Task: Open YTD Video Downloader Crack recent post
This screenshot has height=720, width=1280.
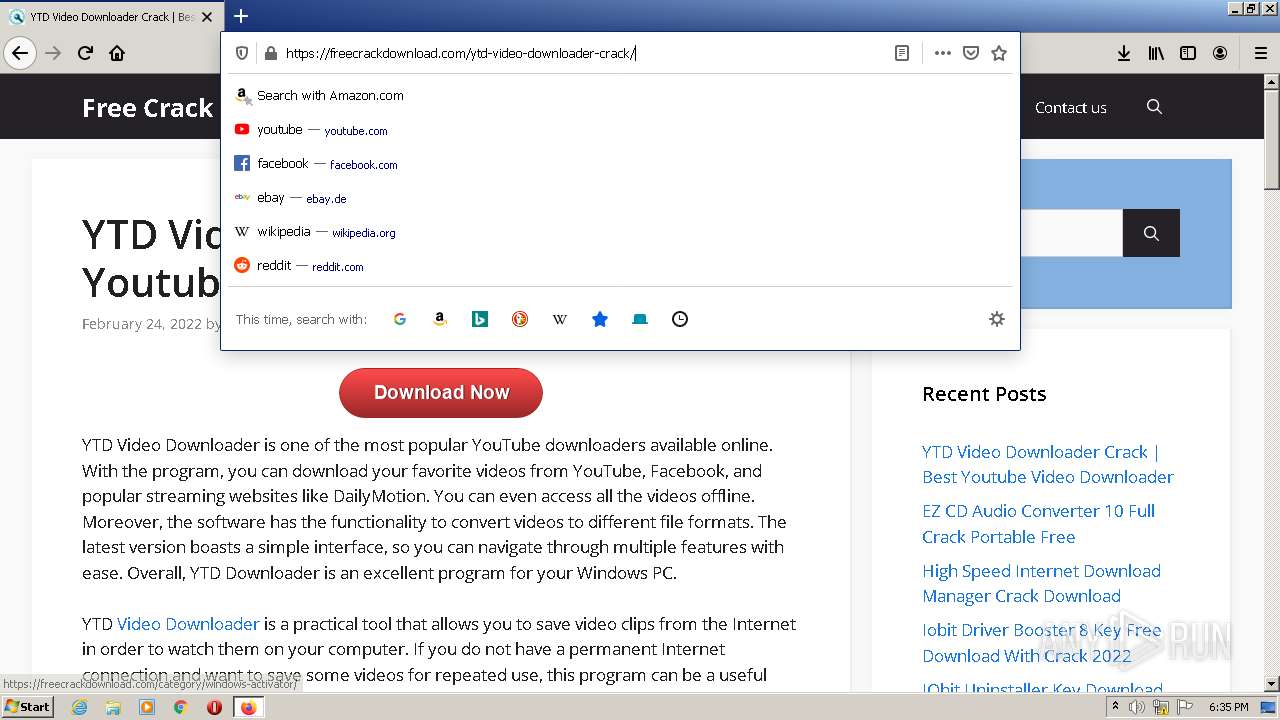Action: click(1048, 464)
